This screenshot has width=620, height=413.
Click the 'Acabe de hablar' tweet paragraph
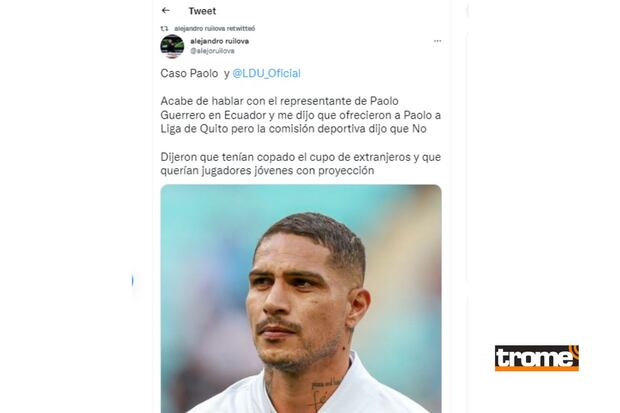click(301, 115)
